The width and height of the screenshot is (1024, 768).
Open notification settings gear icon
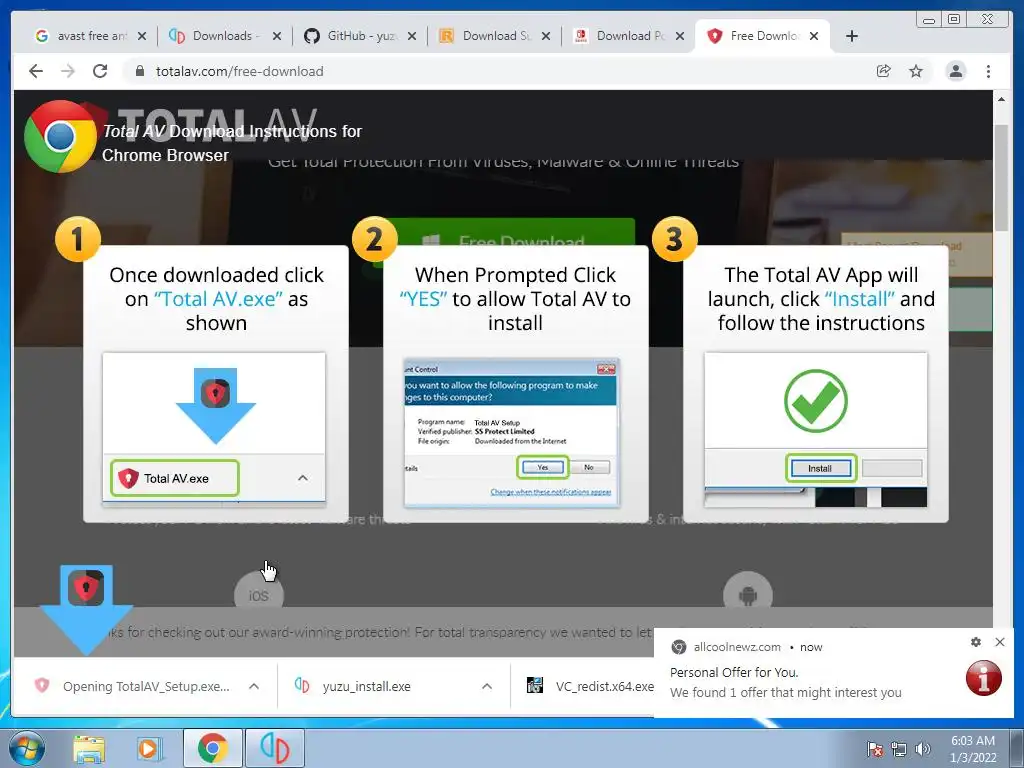click(976, 642)
